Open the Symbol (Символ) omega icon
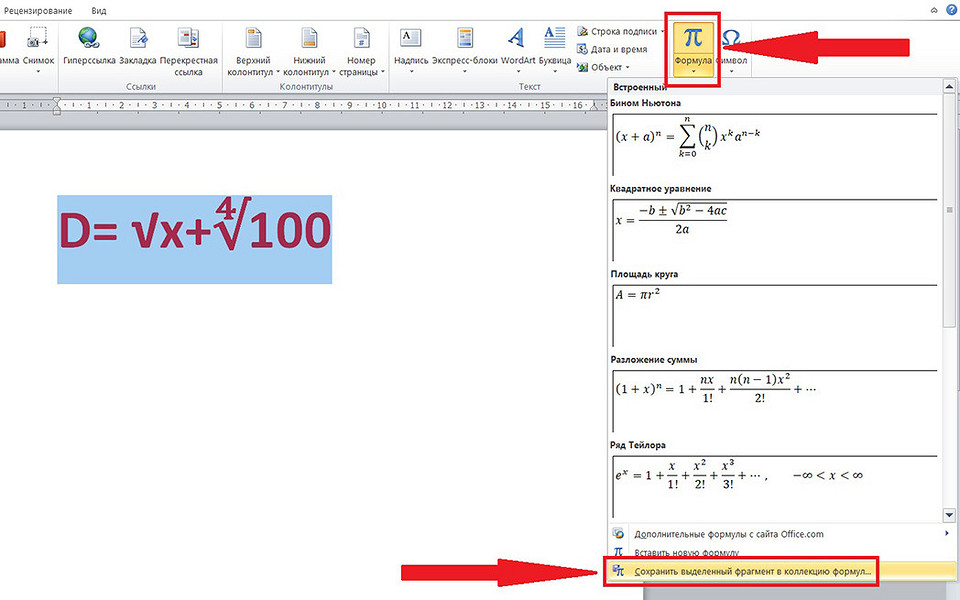960x600 pixels. point(731,40)
